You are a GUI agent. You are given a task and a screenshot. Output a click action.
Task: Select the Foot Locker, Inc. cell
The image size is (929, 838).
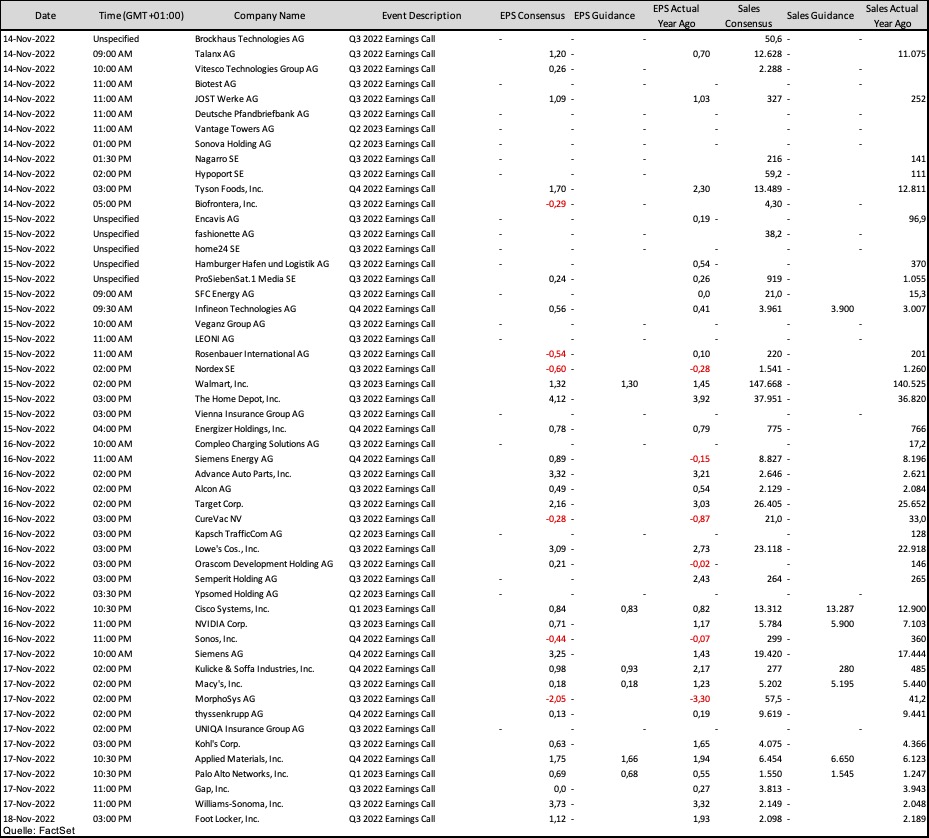point(228,820)
